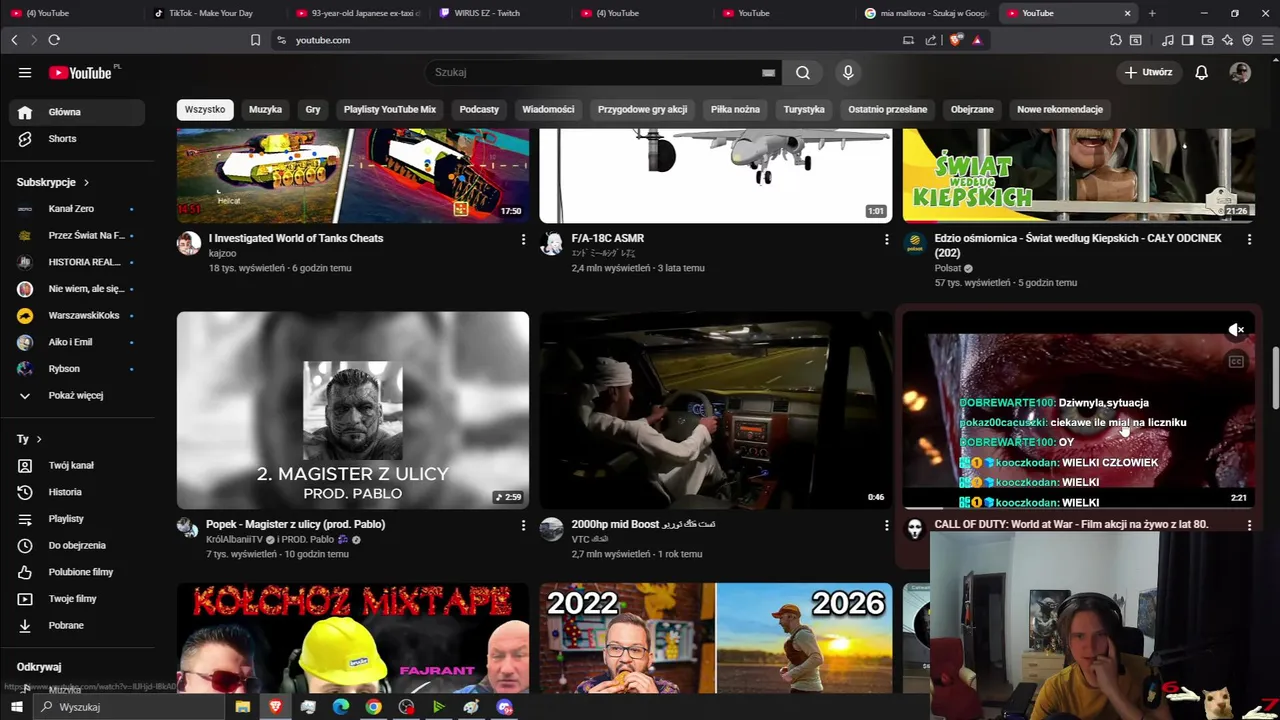
Task: Open the notifications bell
Action: point(1202,72)
